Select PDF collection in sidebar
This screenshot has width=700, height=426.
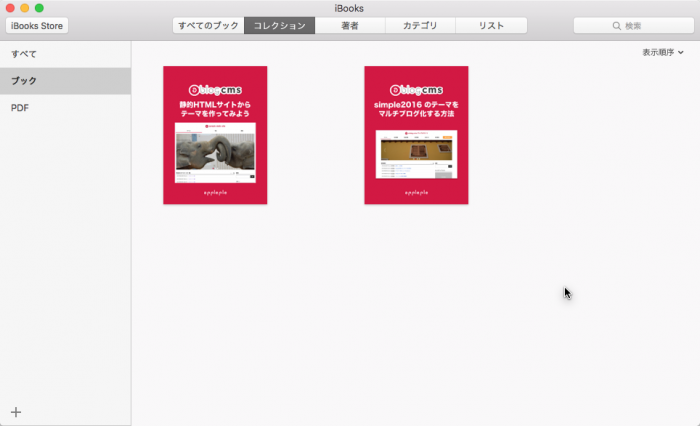click(65, 108)
